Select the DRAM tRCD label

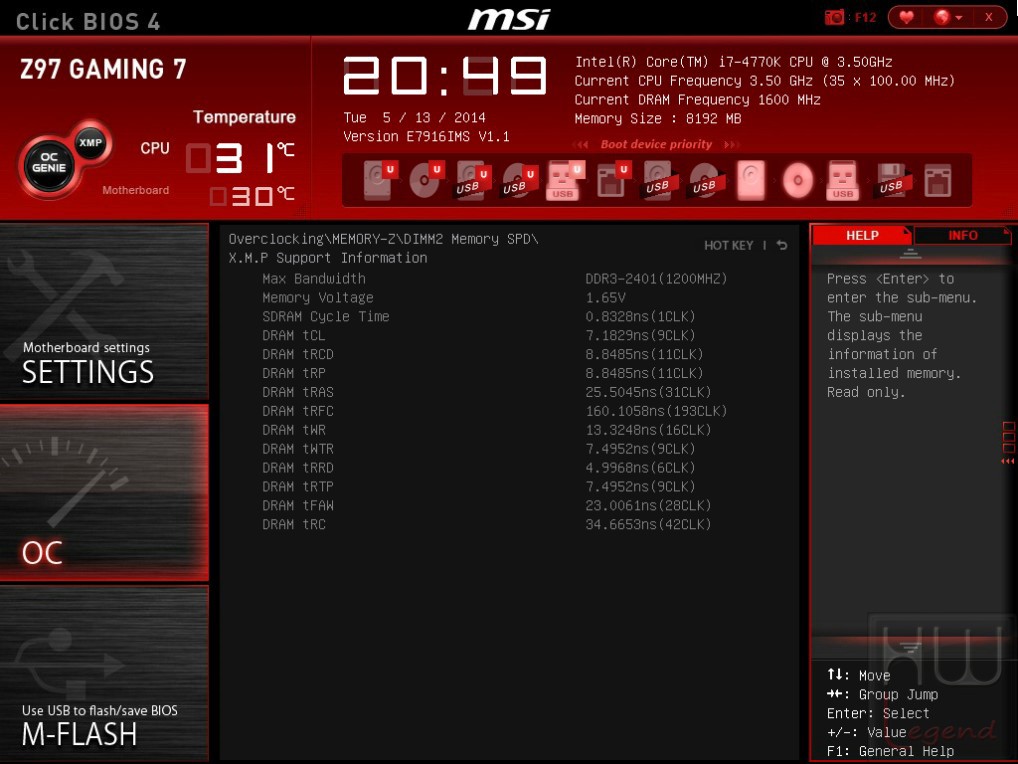pos(297,354)
